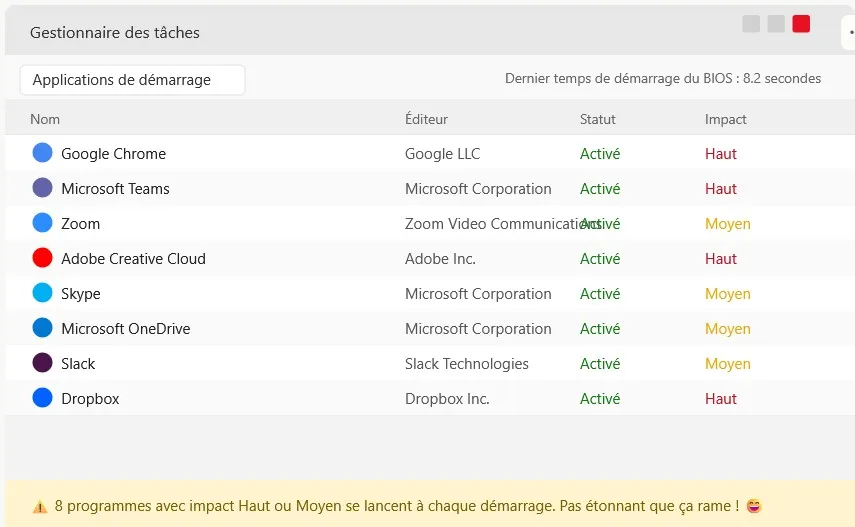The image size is (855, 527).
Task: Click the Adobe Inc. publisher cell
Action: pos(440,259)
